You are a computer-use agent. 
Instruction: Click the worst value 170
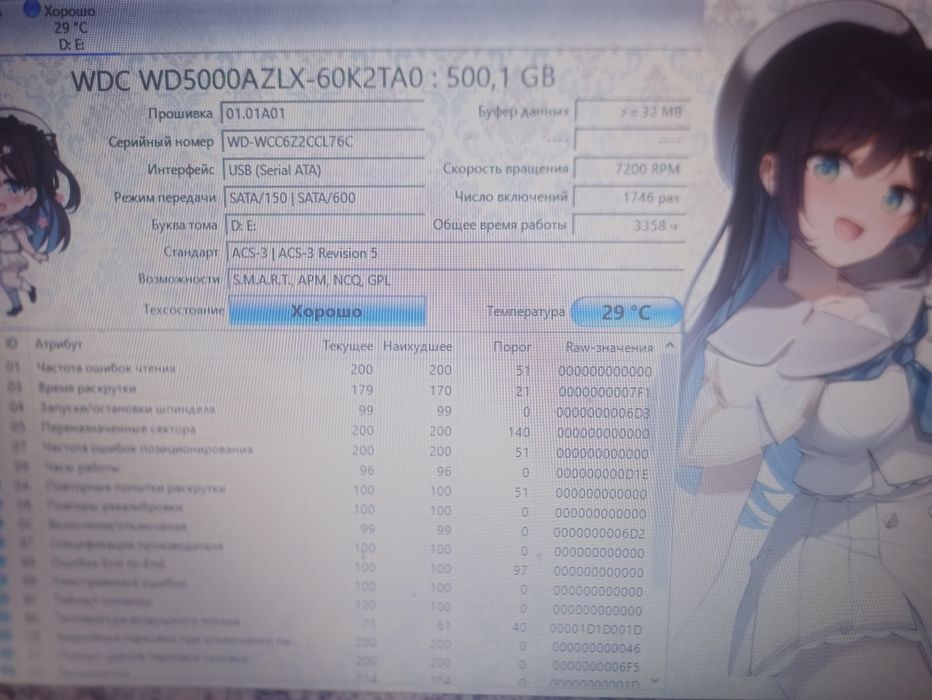[x=440, y=390]
